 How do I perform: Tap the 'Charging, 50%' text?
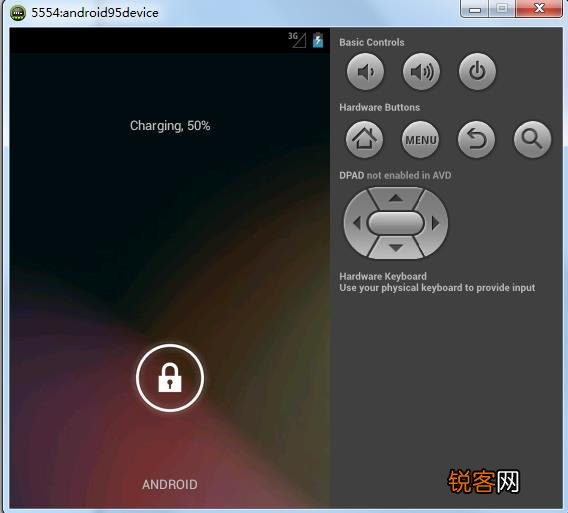coord(170,126)
